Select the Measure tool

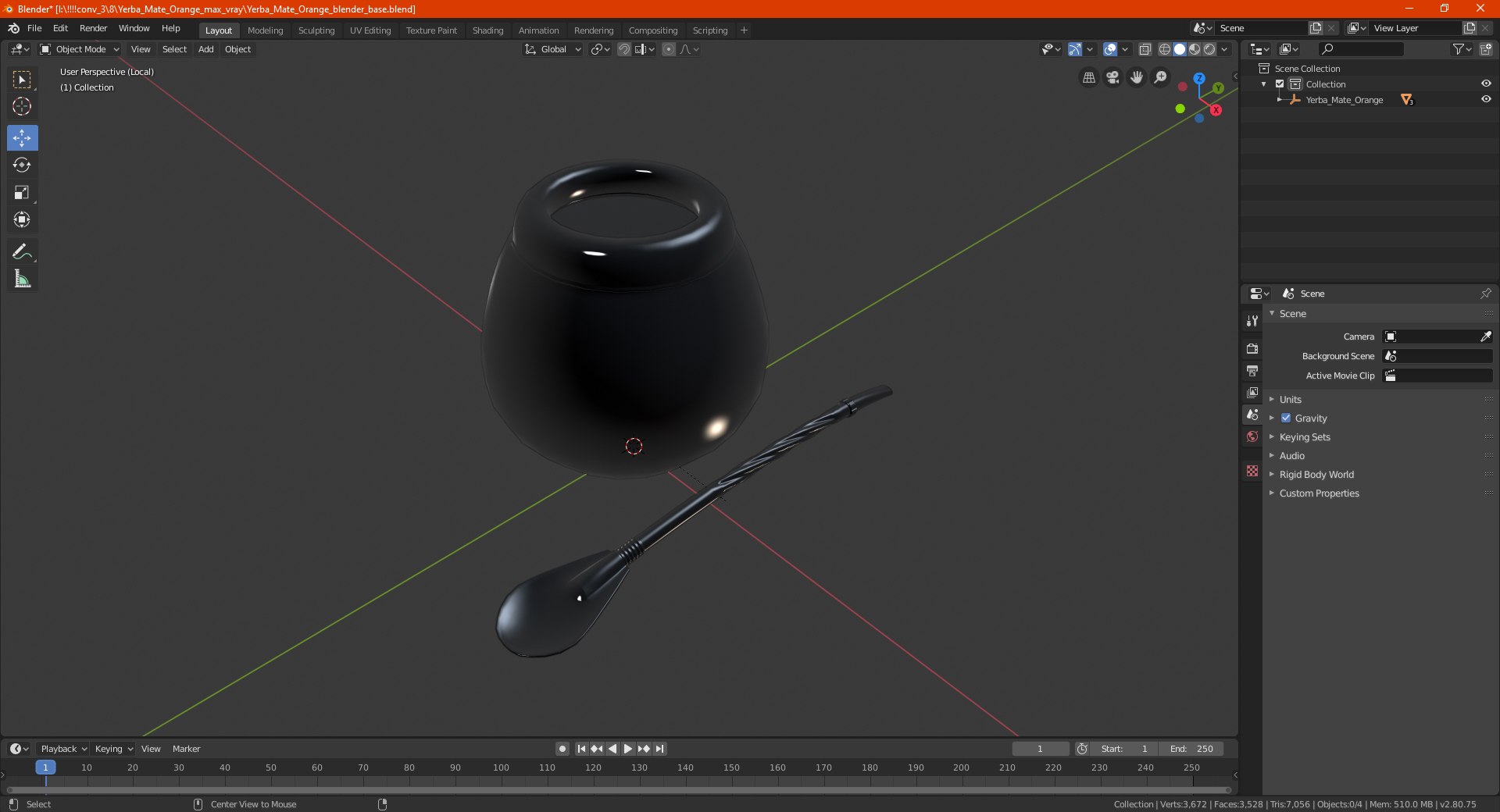(22, 279)
